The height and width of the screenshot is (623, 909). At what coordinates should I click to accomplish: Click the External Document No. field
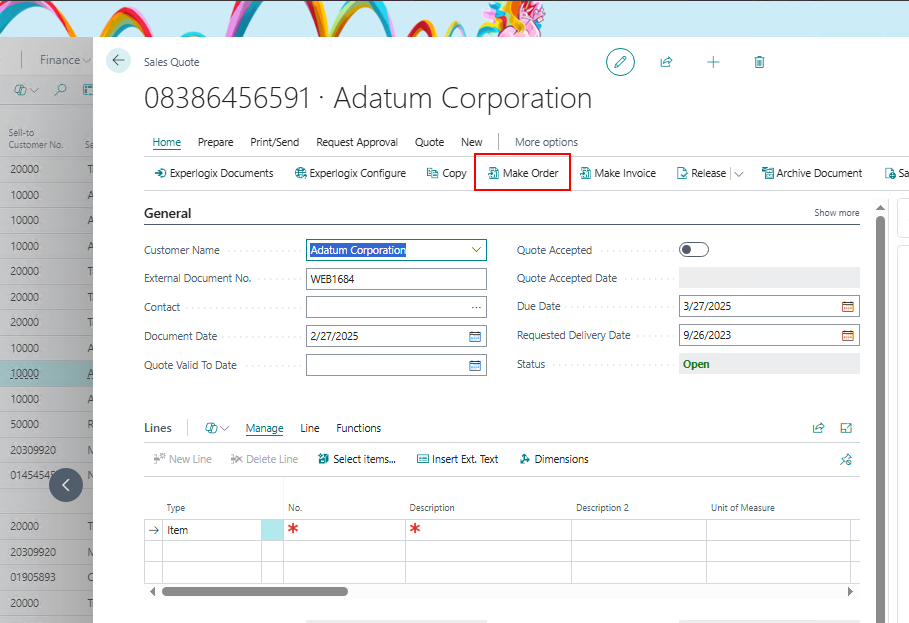pyautogui.click(x=397, y=279)
